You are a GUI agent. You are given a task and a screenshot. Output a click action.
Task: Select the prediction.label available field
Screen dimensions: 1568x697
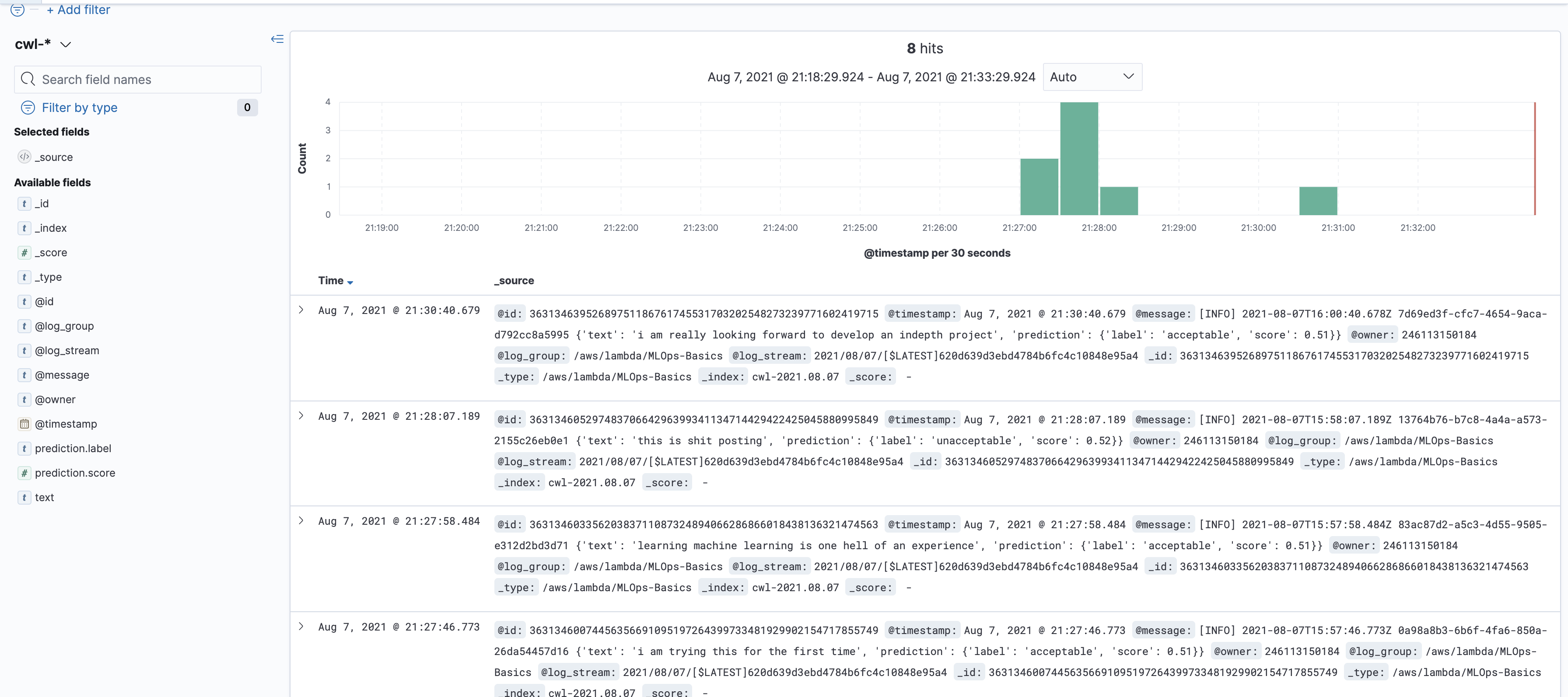pos(73,448)
